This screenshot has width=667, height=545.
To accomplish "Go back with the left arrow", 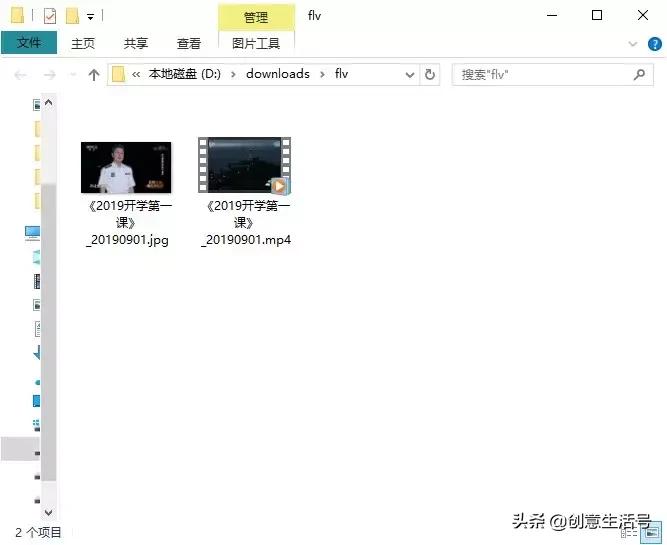I will (x=20, y=75).
